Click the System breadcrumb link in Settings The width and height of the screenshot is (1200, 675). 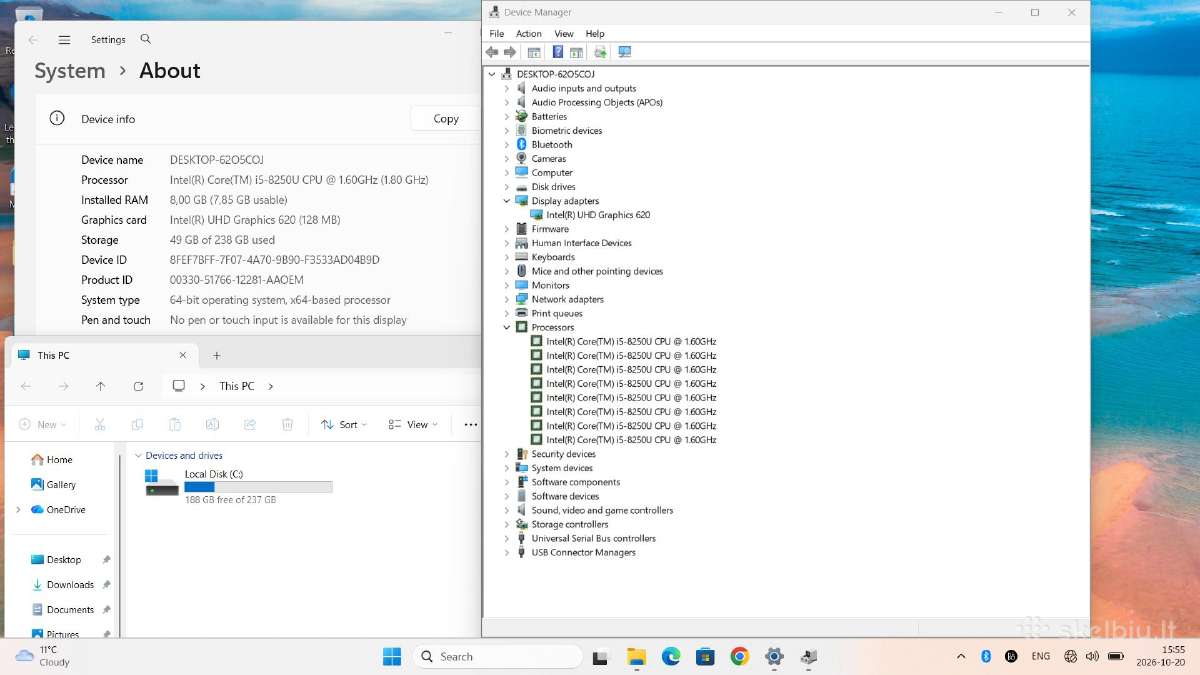70,71
